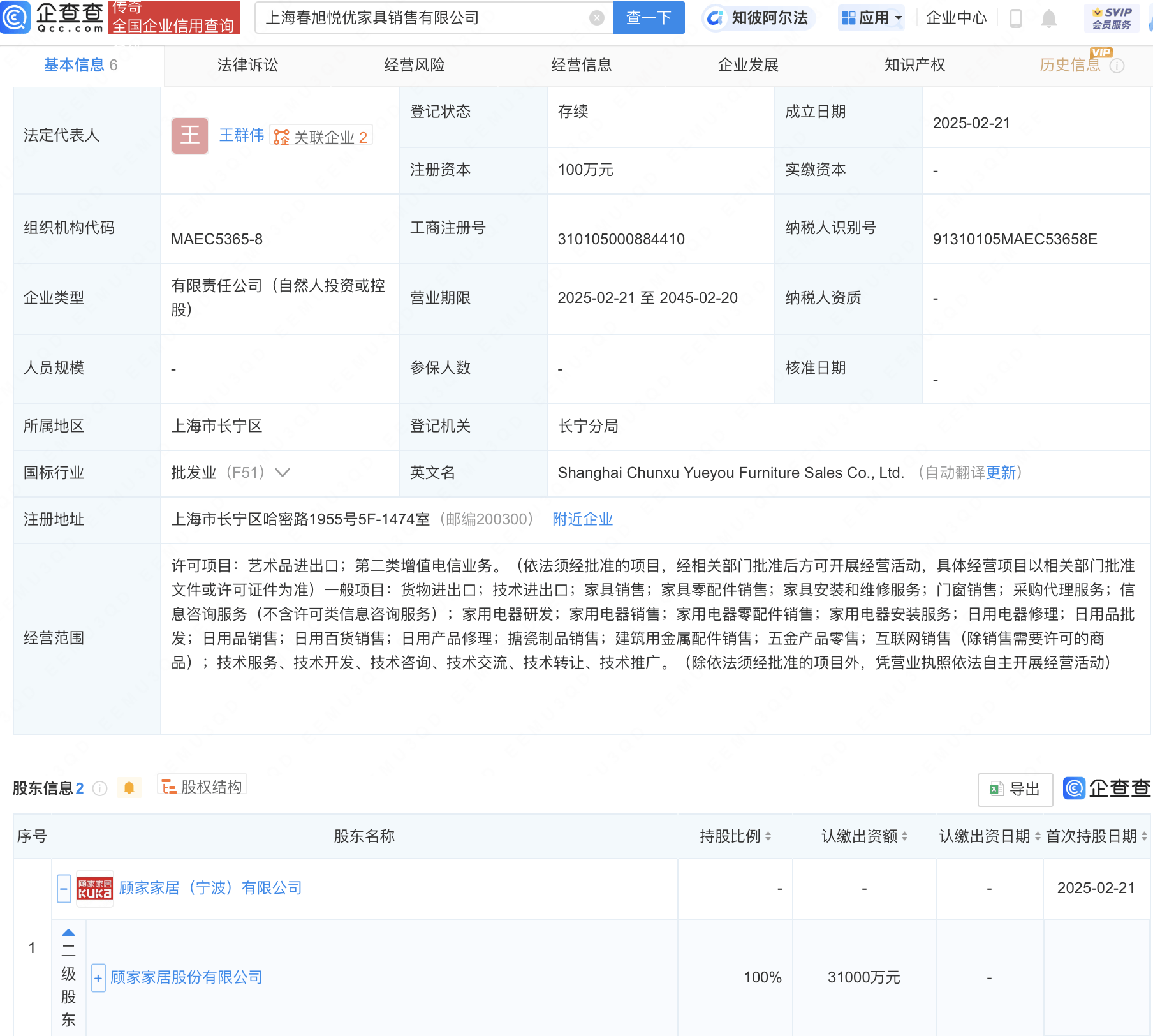Click the shareholder alert bell icon
Viewport: 1153px width, 1036px height.
point(129,788)
